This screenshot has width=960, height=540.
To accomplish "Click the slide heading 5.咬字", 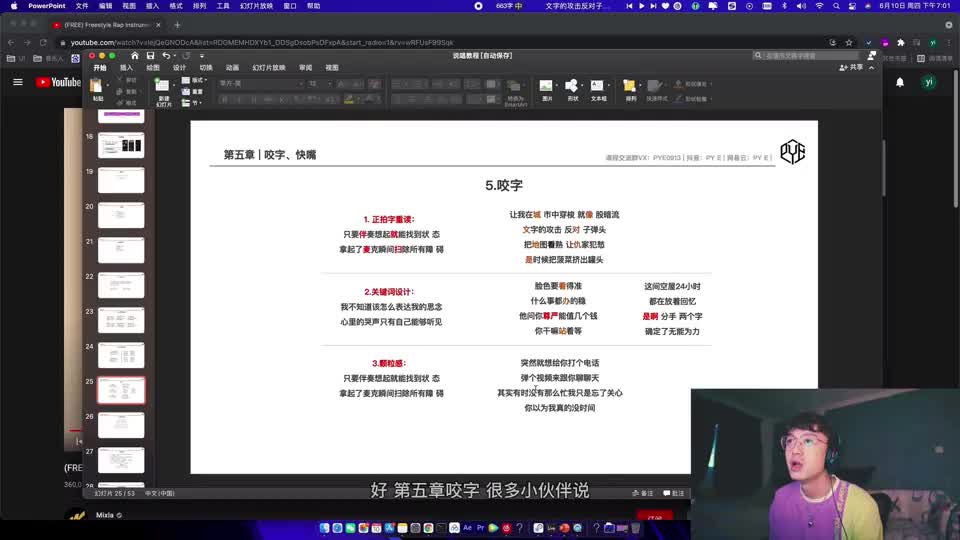I will coord(504,185).
